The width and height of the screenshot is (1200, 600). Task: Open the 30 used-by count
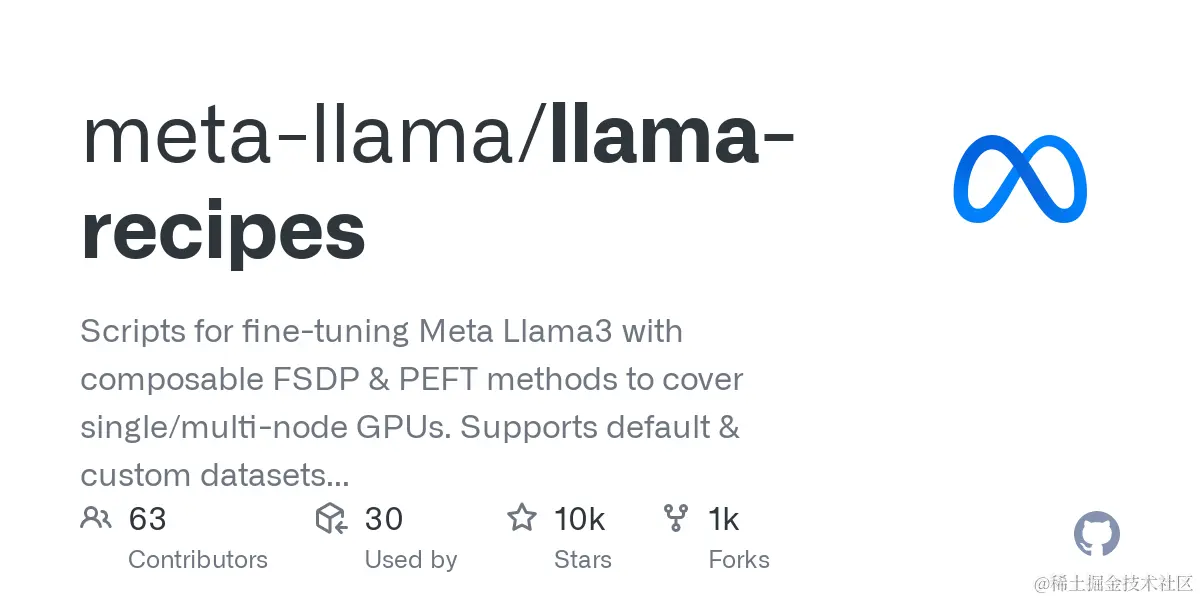384,519
